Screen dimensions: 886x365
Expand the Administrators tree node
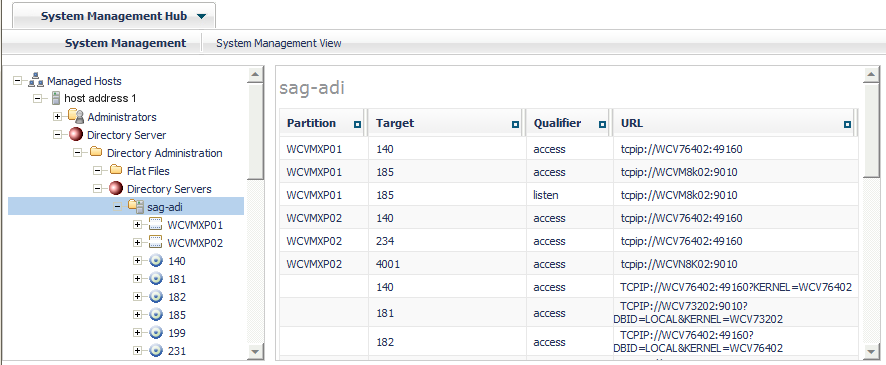(58, 117)
